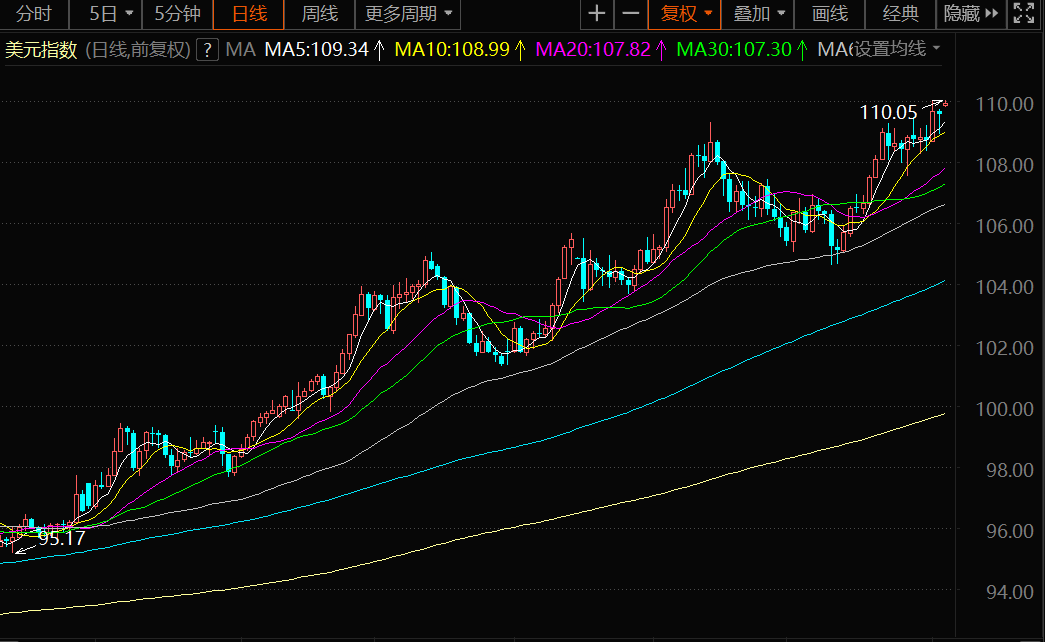Click the 经典 classic view button
Viewport: 1045px width, 642px height.
pyautogui.click(x=900, y=13)
